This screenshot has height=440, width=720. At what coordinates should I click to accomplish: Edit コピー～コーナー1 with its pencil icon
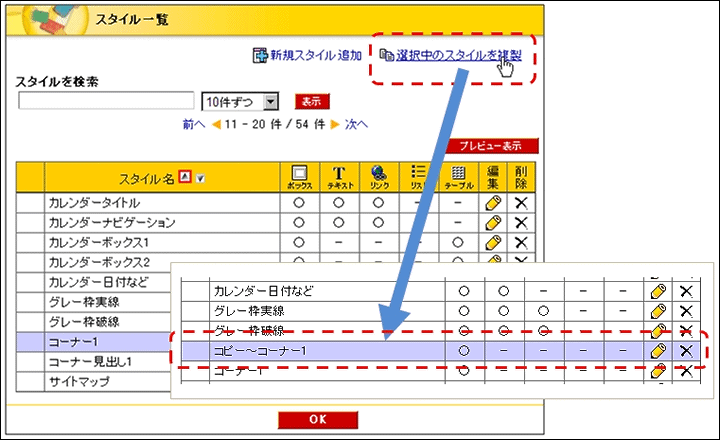click(658, 351)
